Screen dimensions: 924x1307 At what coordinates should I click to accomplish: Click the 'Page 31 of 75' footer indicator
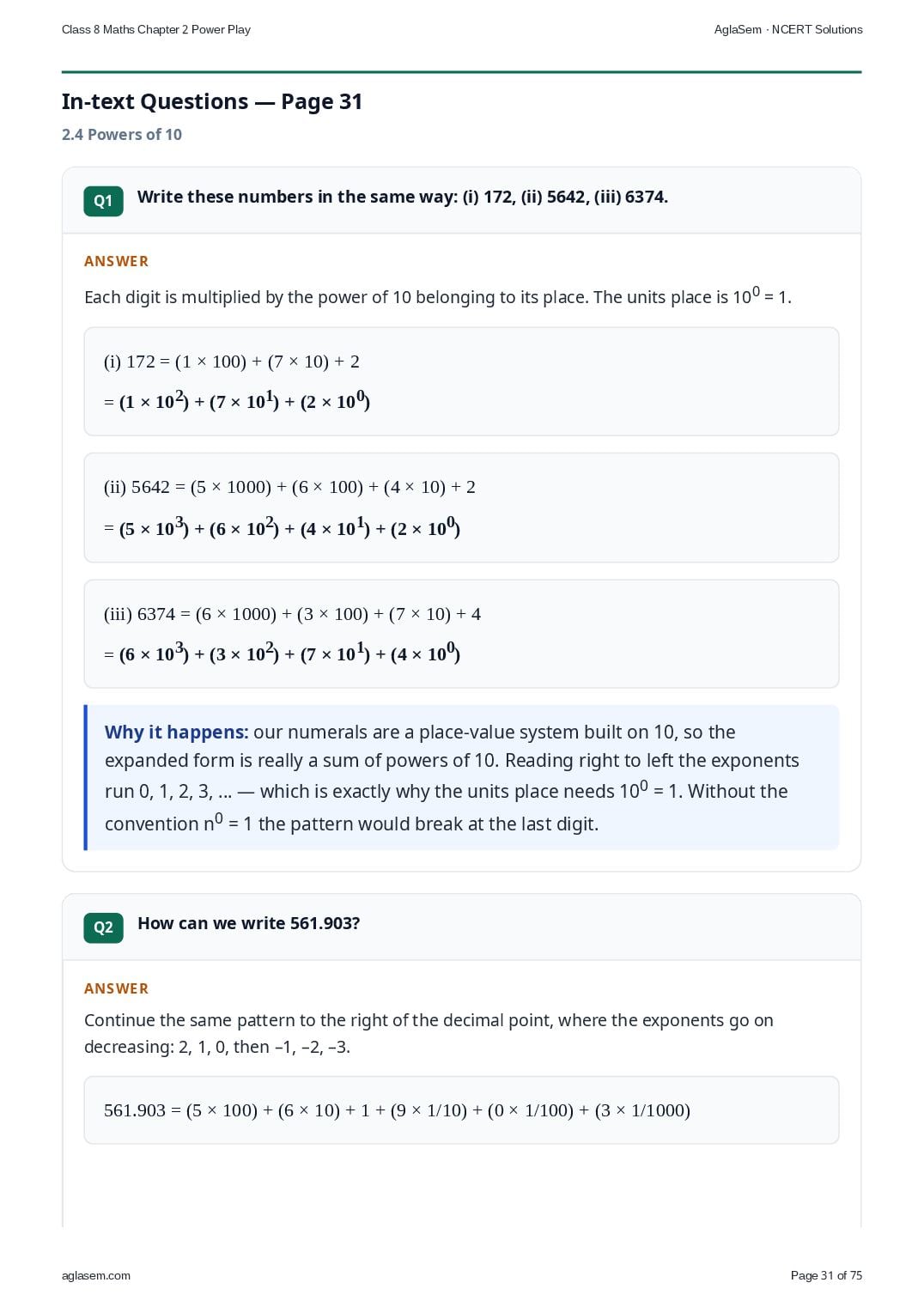(826, 1275)
